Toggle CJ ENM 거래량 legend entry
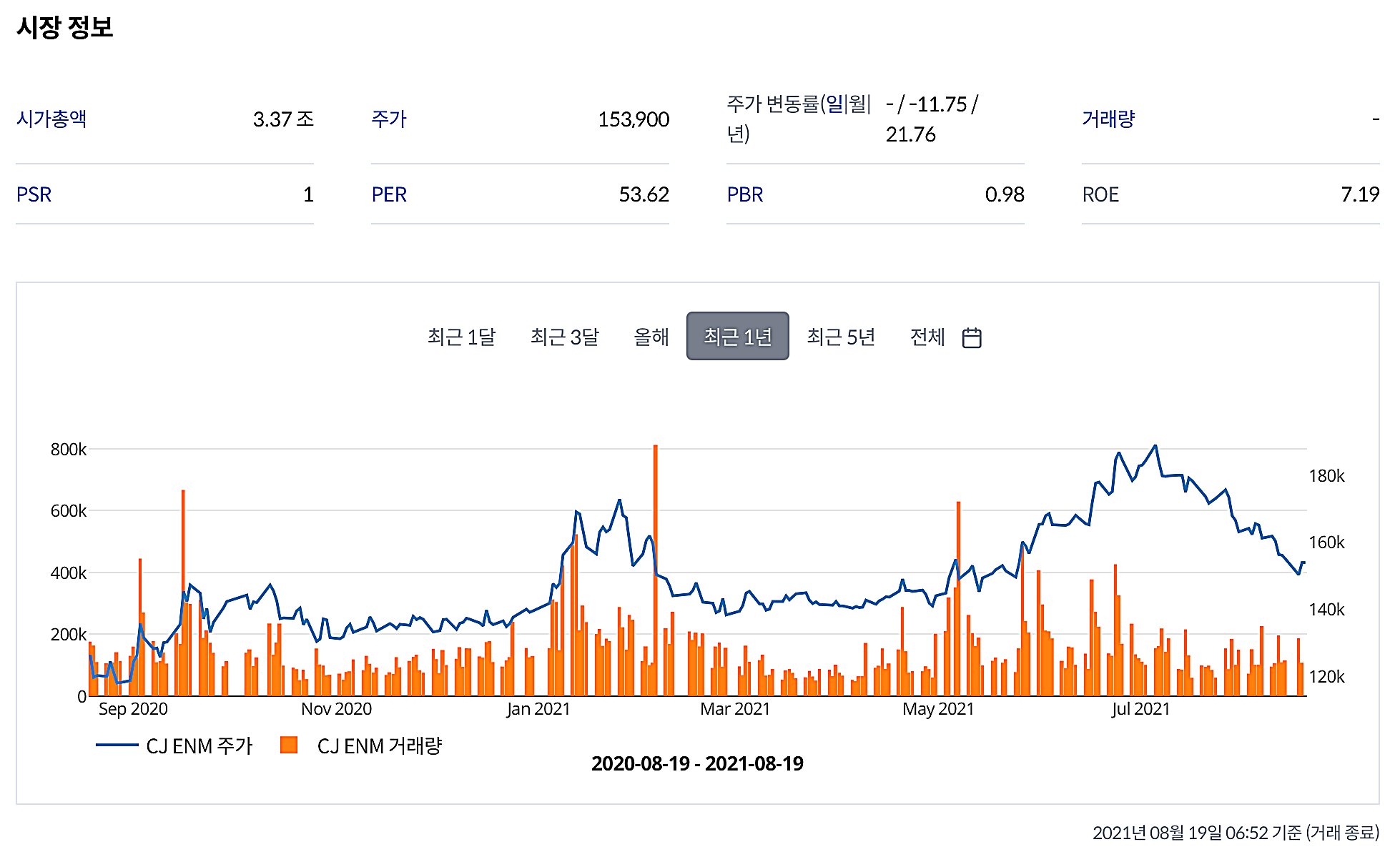Screen dimensions: 1400x862 (379, 745)
